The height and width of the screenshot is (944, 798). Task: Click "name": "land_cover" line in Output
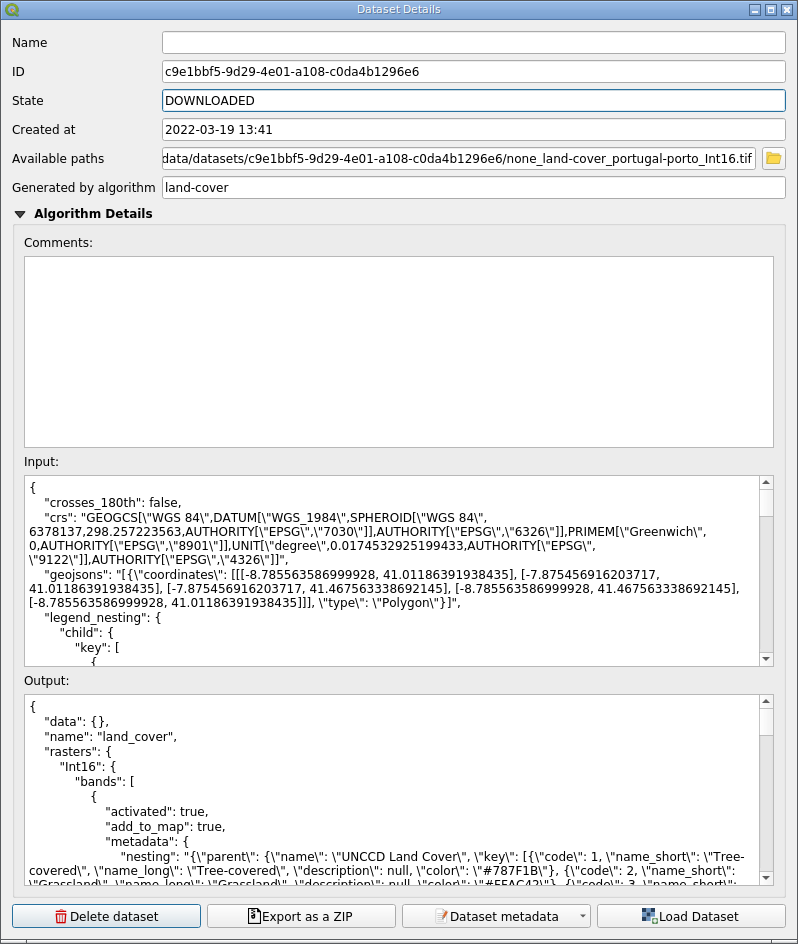pos(111,737)
